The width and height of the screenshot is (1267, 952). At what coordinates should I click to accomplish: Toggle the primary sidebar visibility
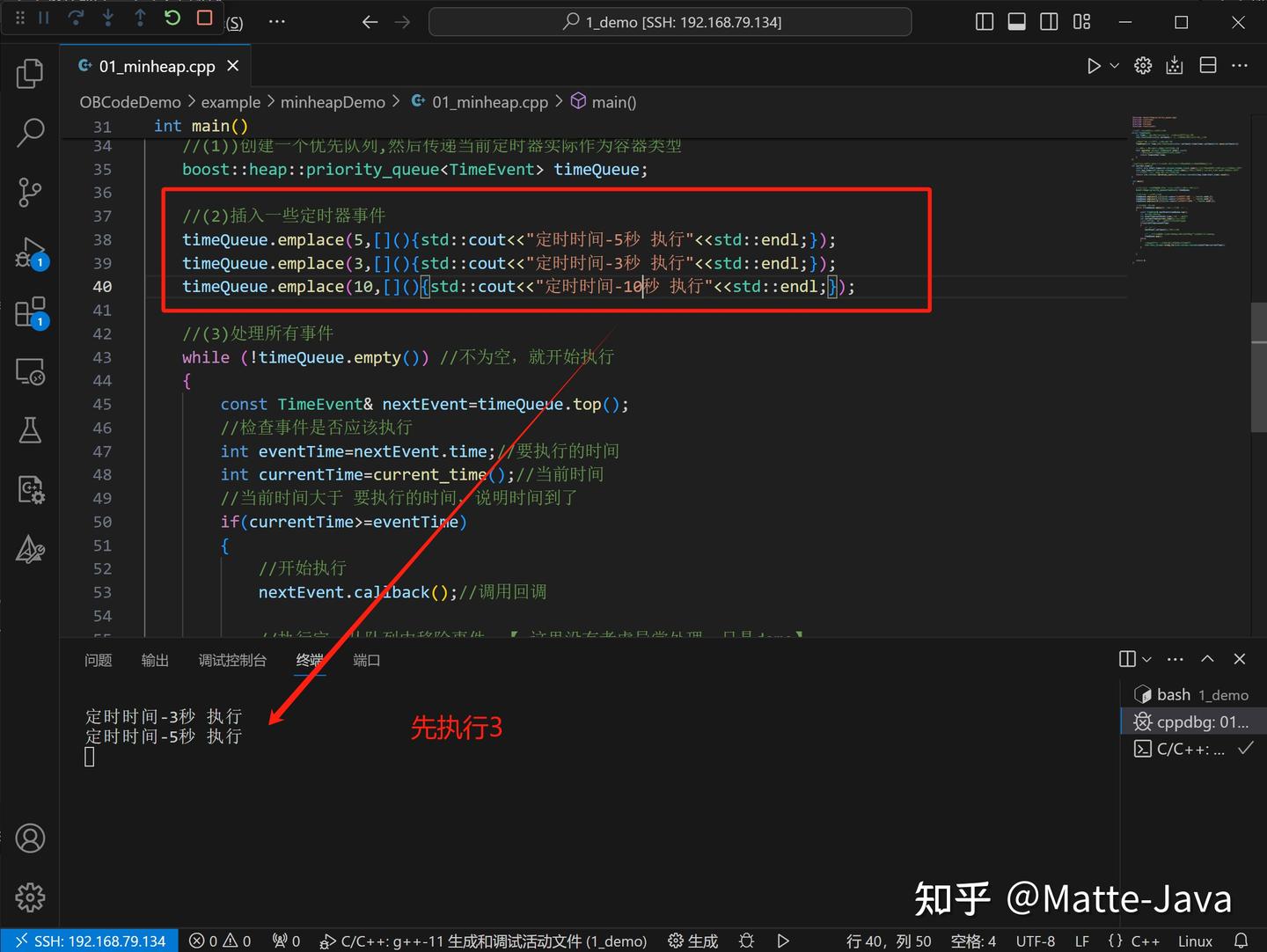point(984,22)
